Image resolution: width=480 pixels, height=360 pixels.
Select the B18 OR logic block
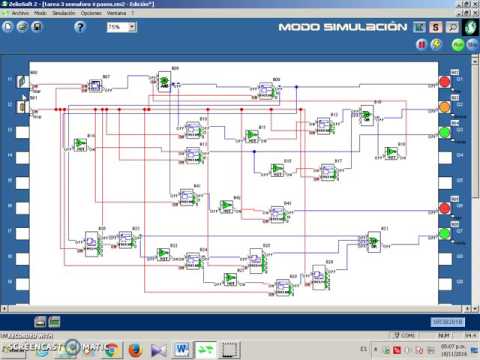coord(367,115)
